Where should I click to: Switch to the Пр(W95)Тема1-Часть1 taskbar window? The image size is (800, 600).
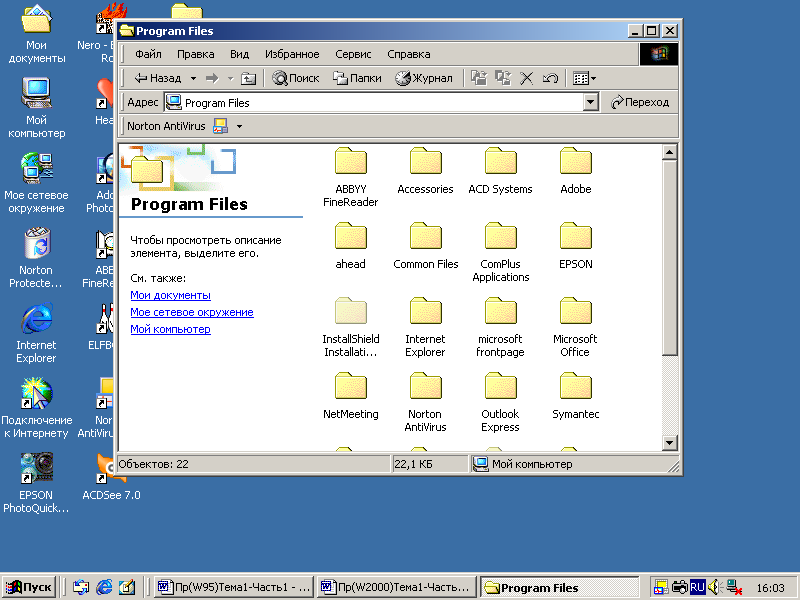point(234,587)
